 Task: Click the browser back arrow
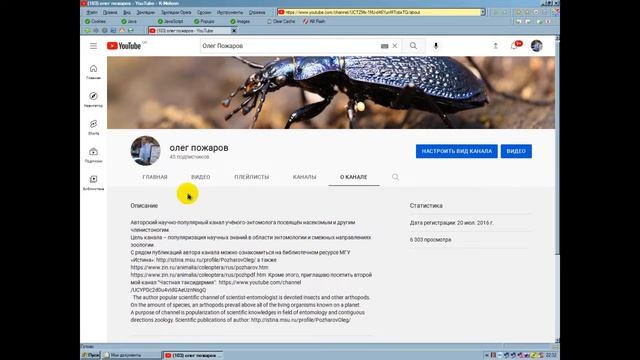[x=87, y=31]
